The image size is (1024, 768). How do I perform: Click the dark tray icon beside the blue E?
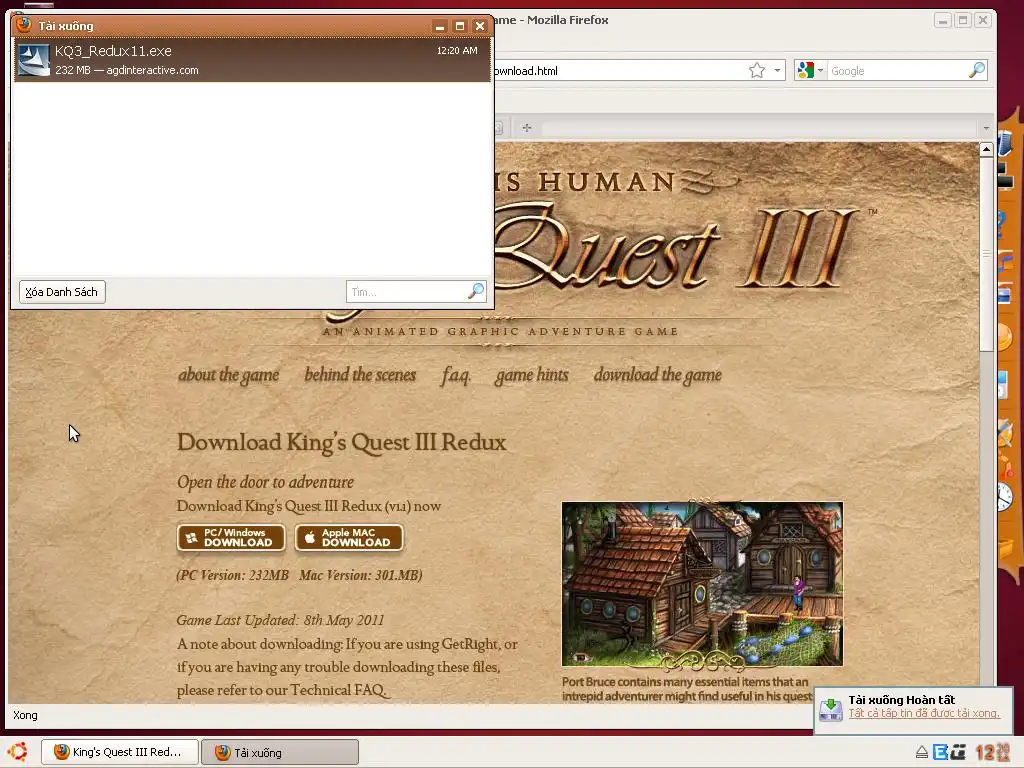(958, 752)
